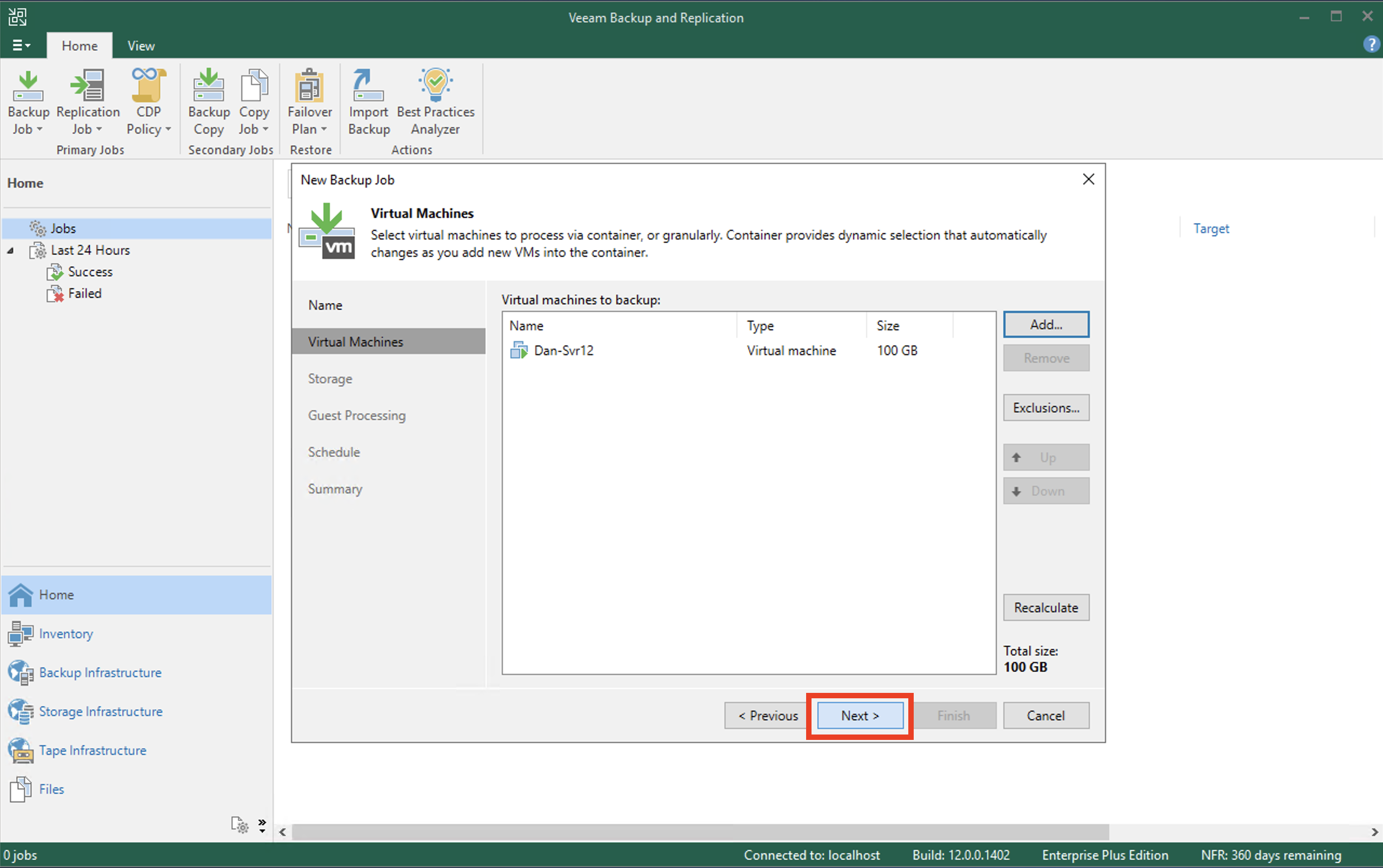This screenshot has height=868, width=1383.
Task: Click the Failed job status icon
Action: click(x=55, y=294)
